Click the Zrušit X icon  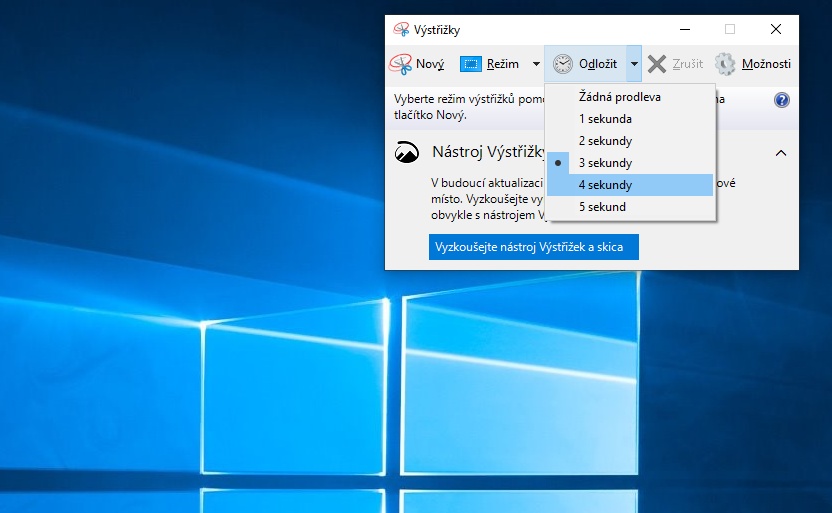656,64
